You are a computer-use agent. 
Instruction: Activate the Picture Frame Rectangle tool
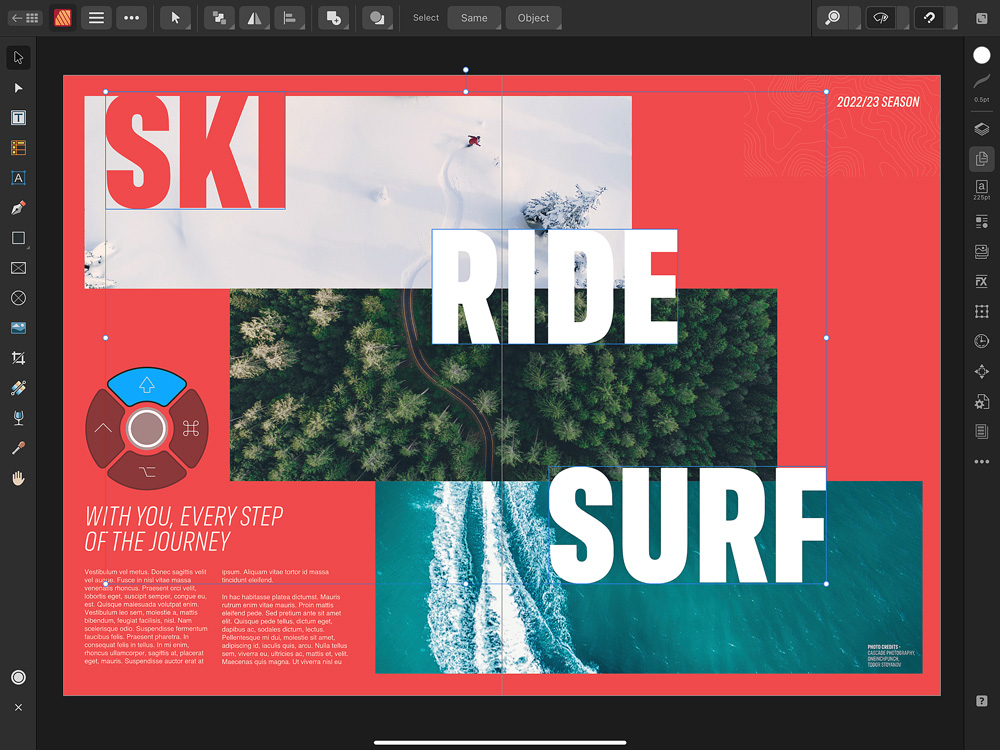(18, 268)
